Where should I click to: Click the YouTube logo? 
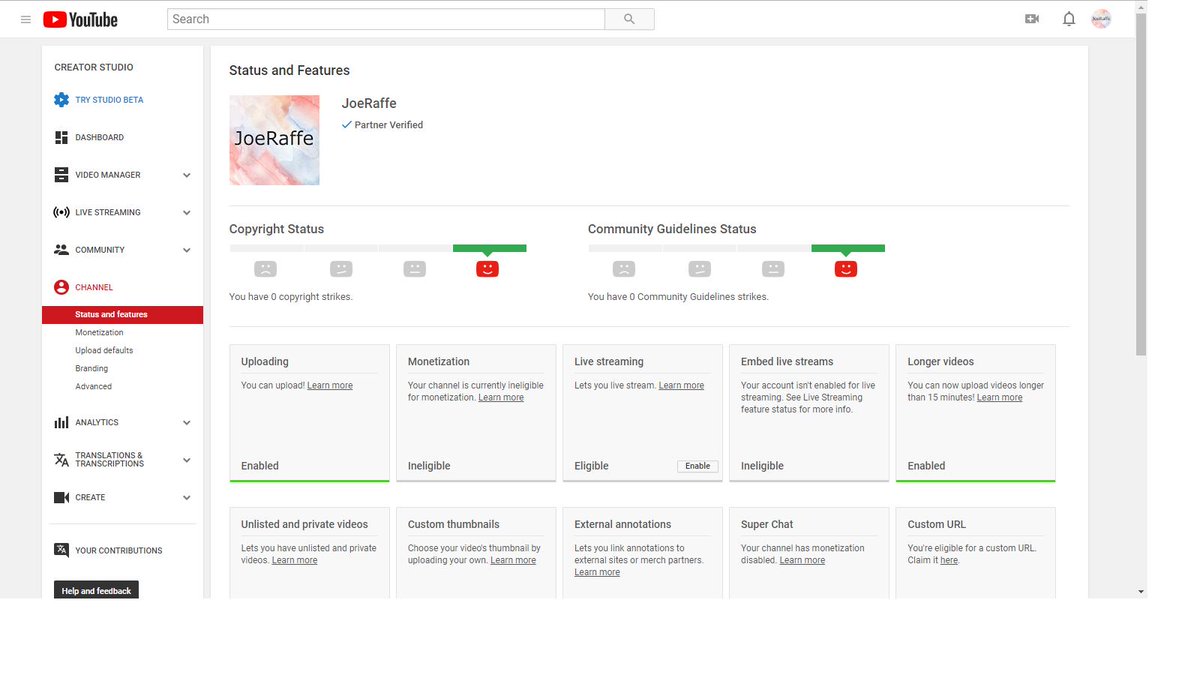pos(81,19)
